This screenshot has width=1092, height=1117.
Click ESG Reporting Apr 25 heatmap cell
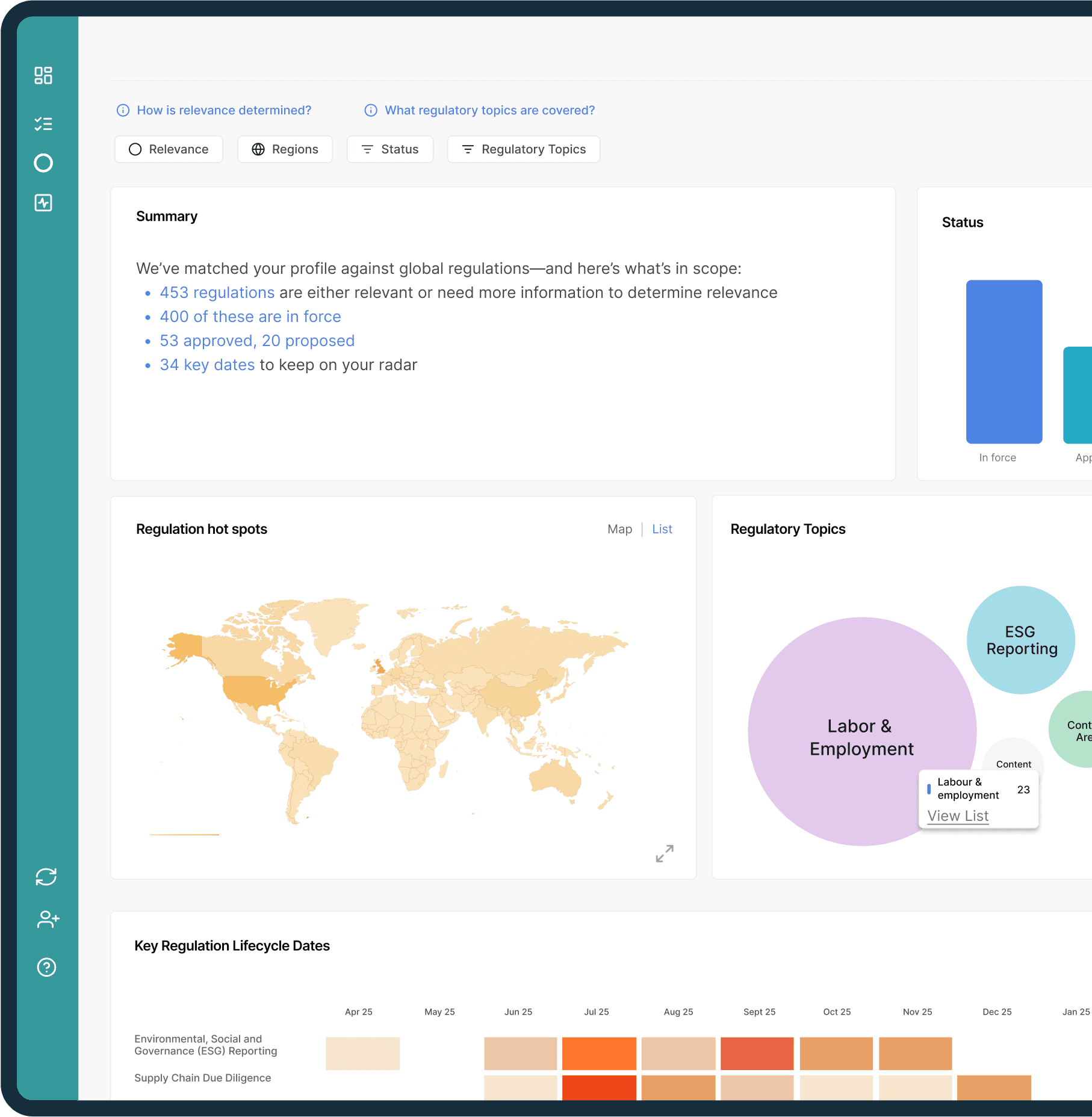click(362, 1053)
